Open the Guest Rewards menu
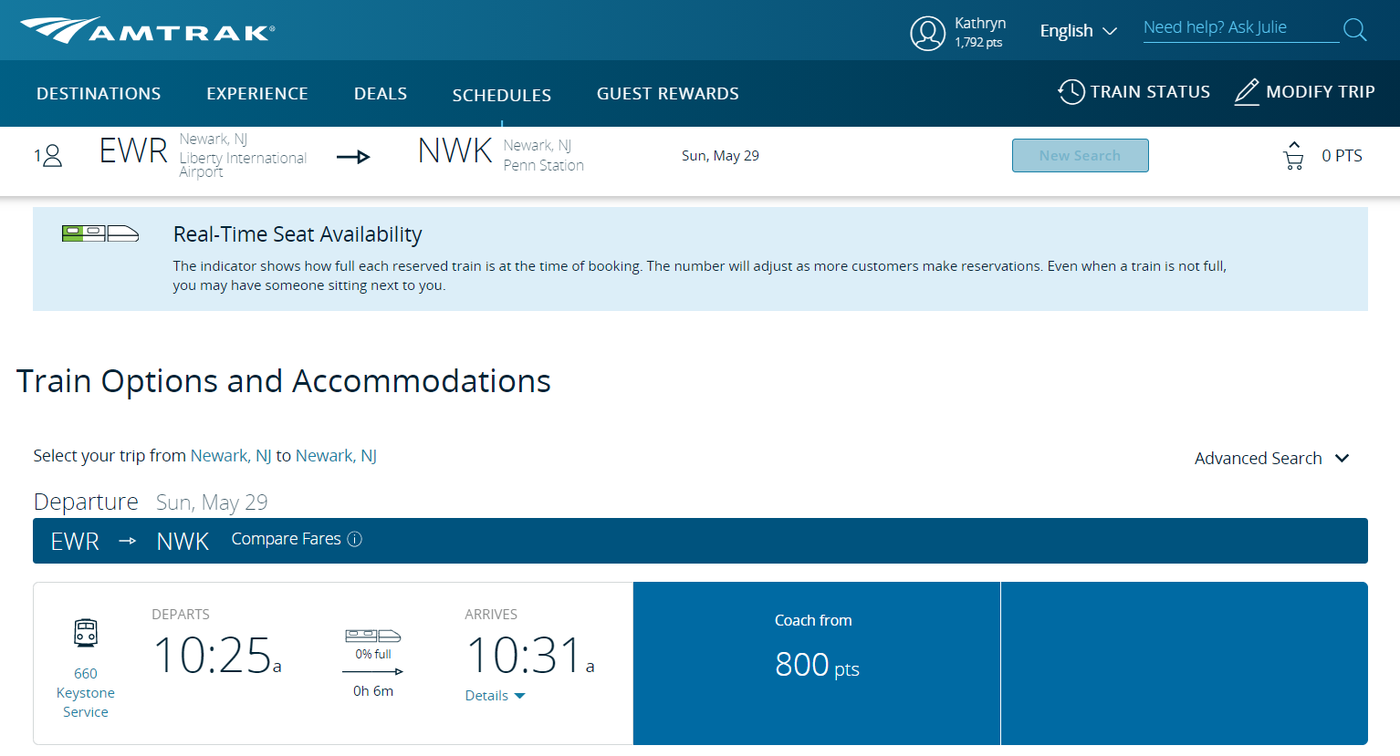 (668, 93)
